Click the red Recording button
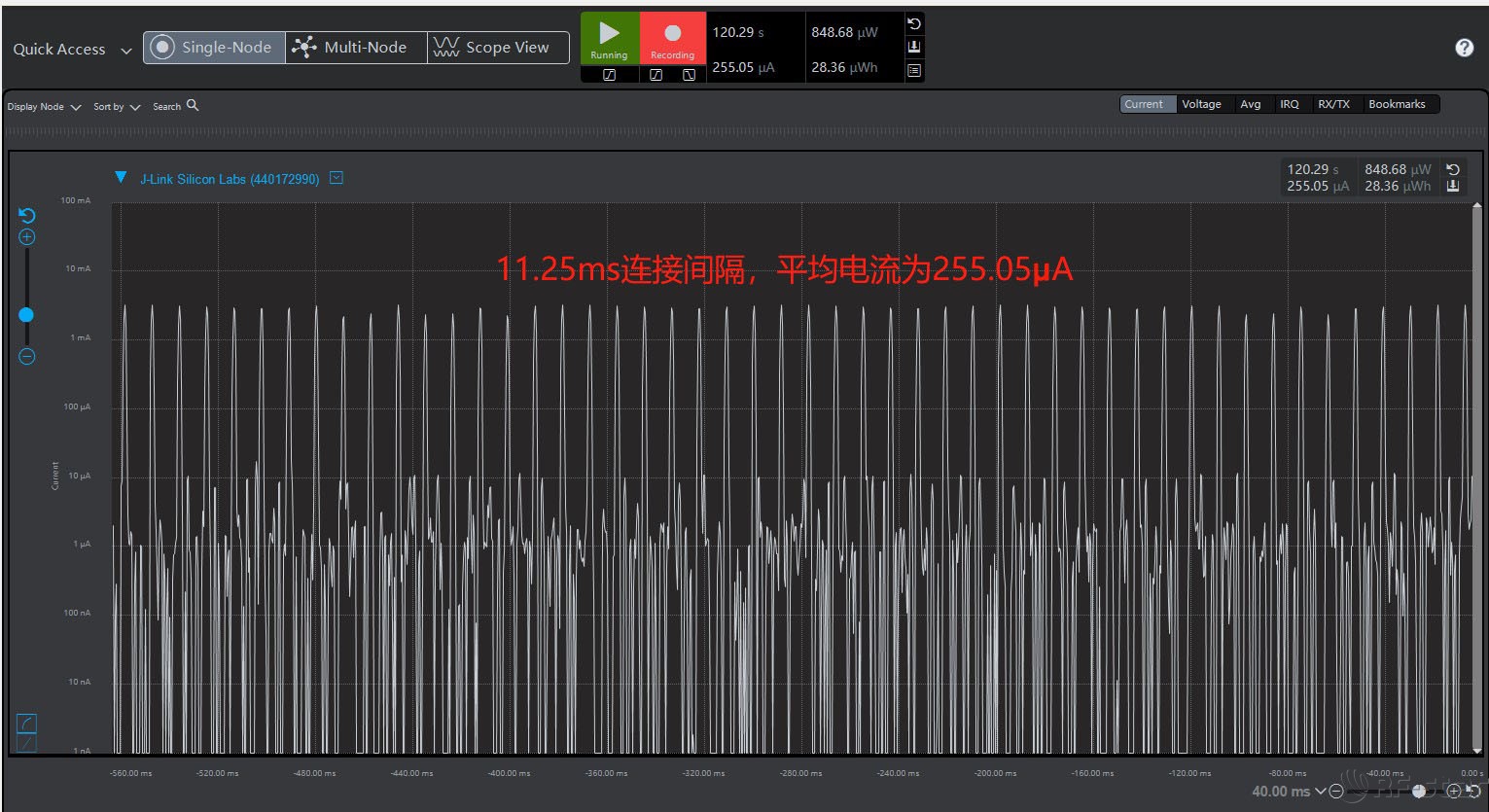Viewport: 1489px width, 812px height. pyautogui.click(x=672, y=39)
